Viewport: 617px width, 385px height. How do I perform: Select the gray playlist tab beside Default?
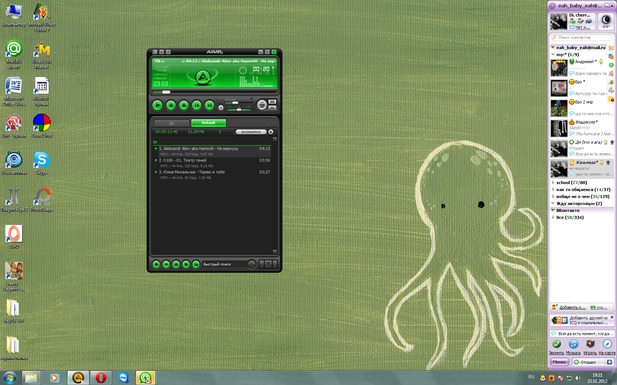(171, 123)
